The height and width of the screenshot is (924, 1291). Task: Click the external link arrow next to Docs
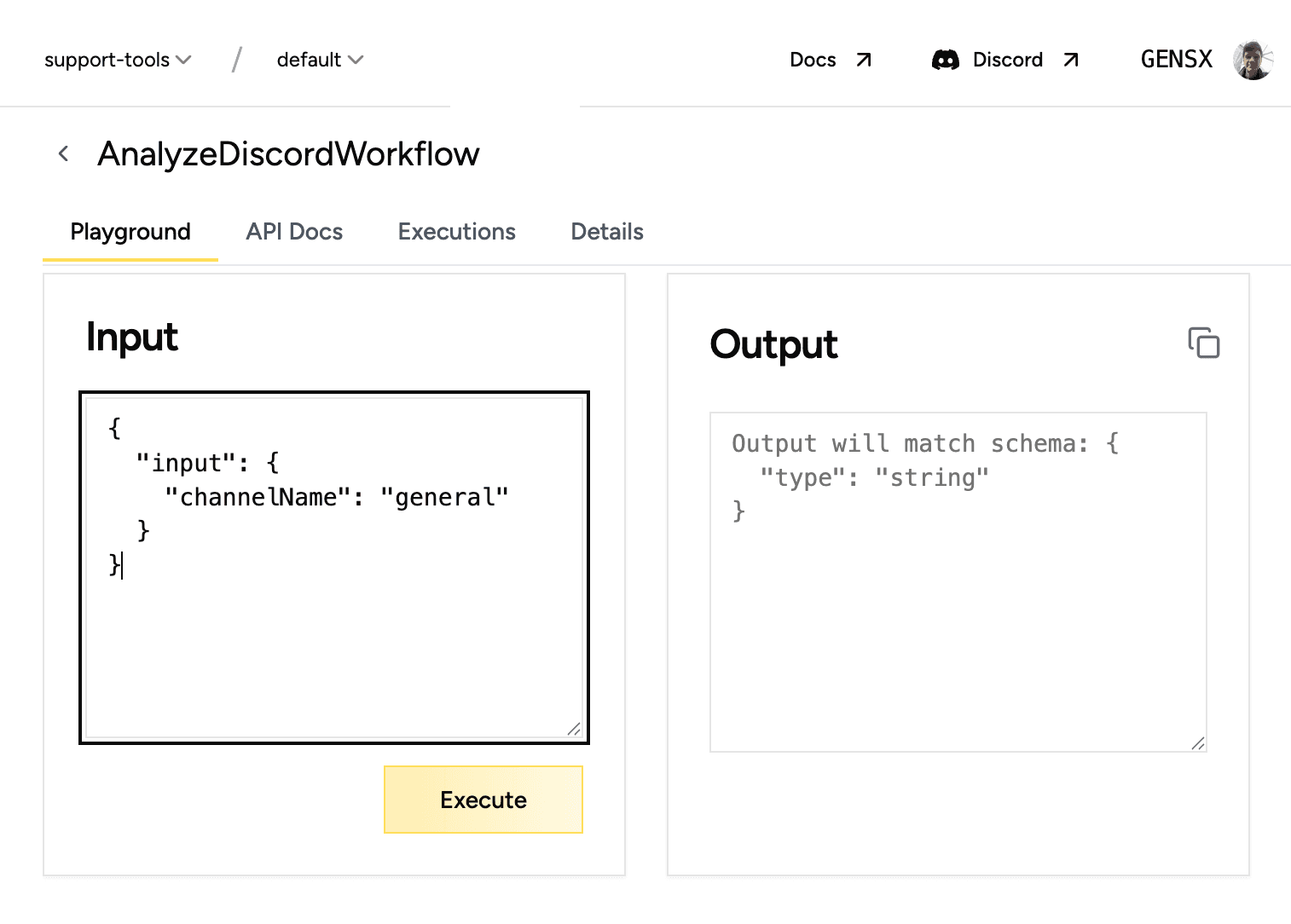[864, 59]
